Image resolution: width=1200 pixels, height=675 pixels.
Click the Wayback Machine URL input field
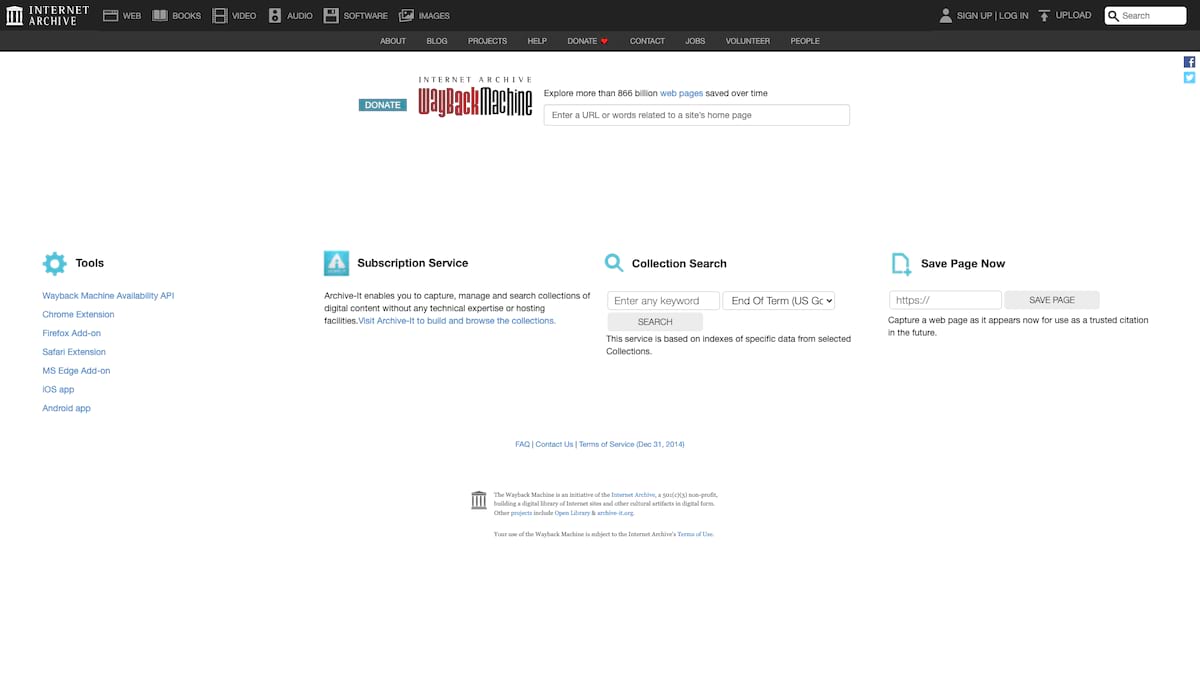coord(696,115)
